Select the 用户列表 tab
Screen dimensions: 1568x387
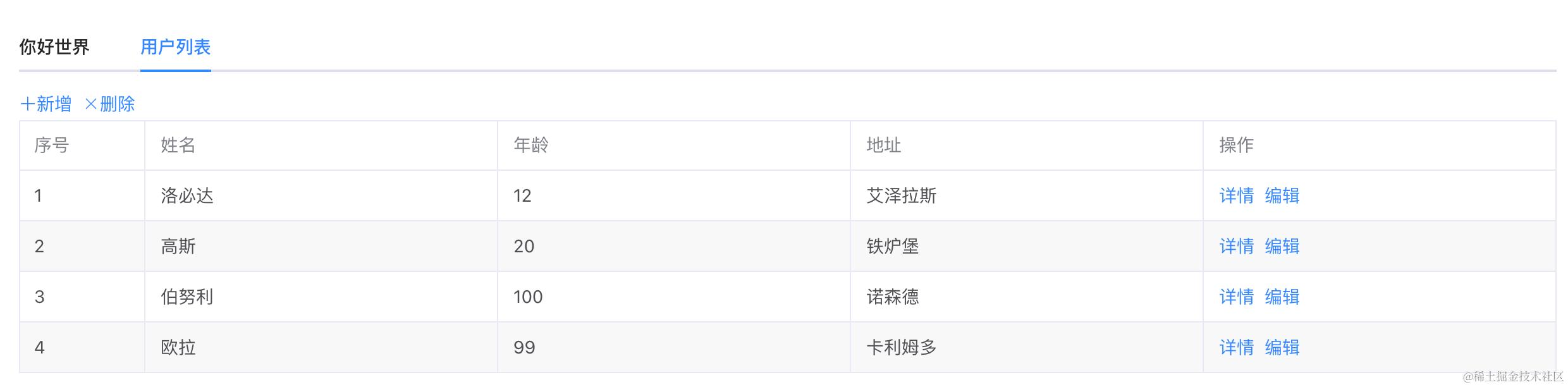175,47
